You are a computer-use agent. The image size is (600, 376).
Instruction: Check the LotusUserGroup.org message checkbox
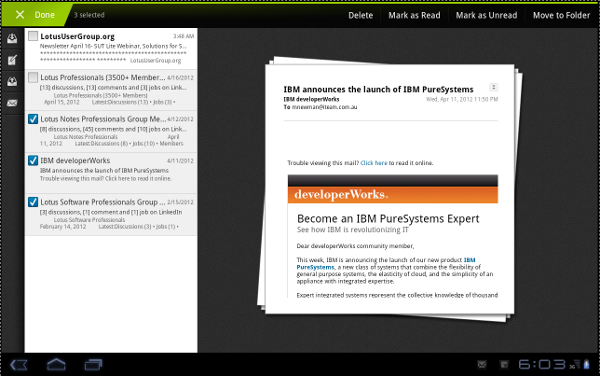(33, 36)
